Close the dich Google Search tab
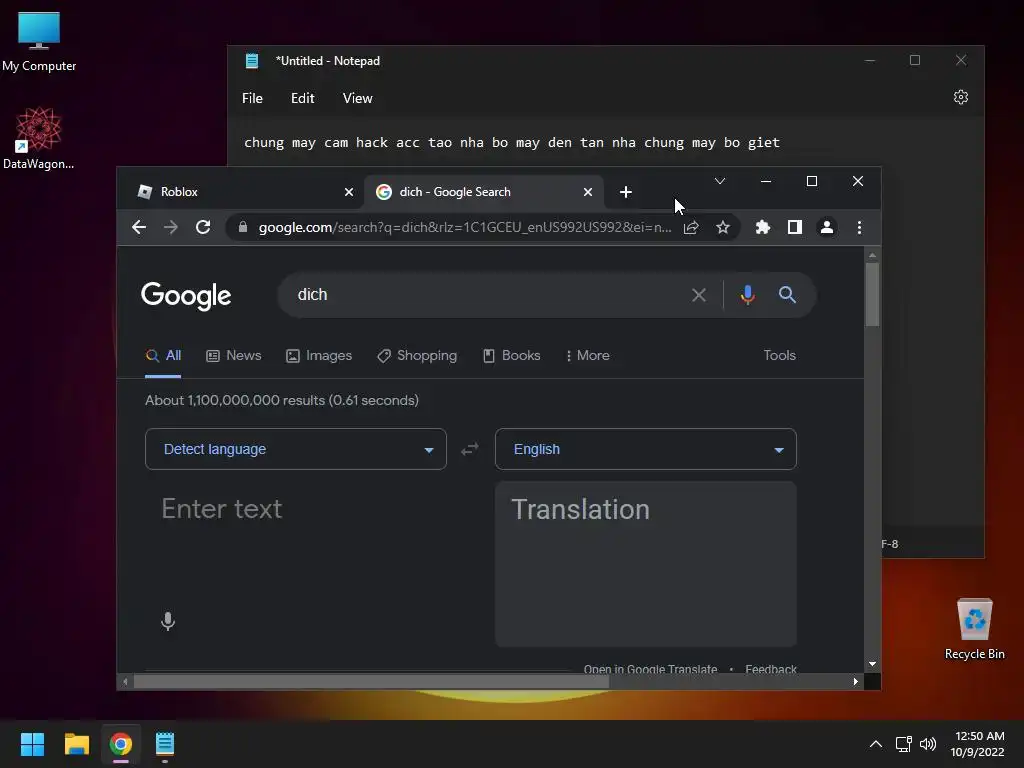Viewport: 1024px width, 768px height. coord(588,192)
